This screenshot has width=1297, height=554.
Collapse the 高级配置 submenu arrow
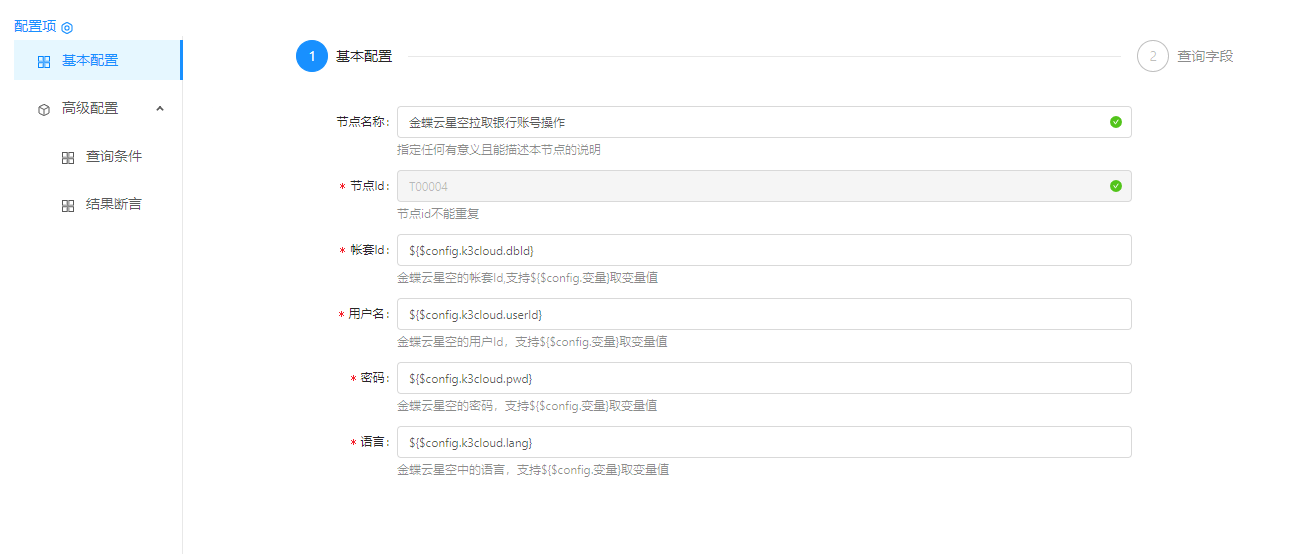pos(160,108)
